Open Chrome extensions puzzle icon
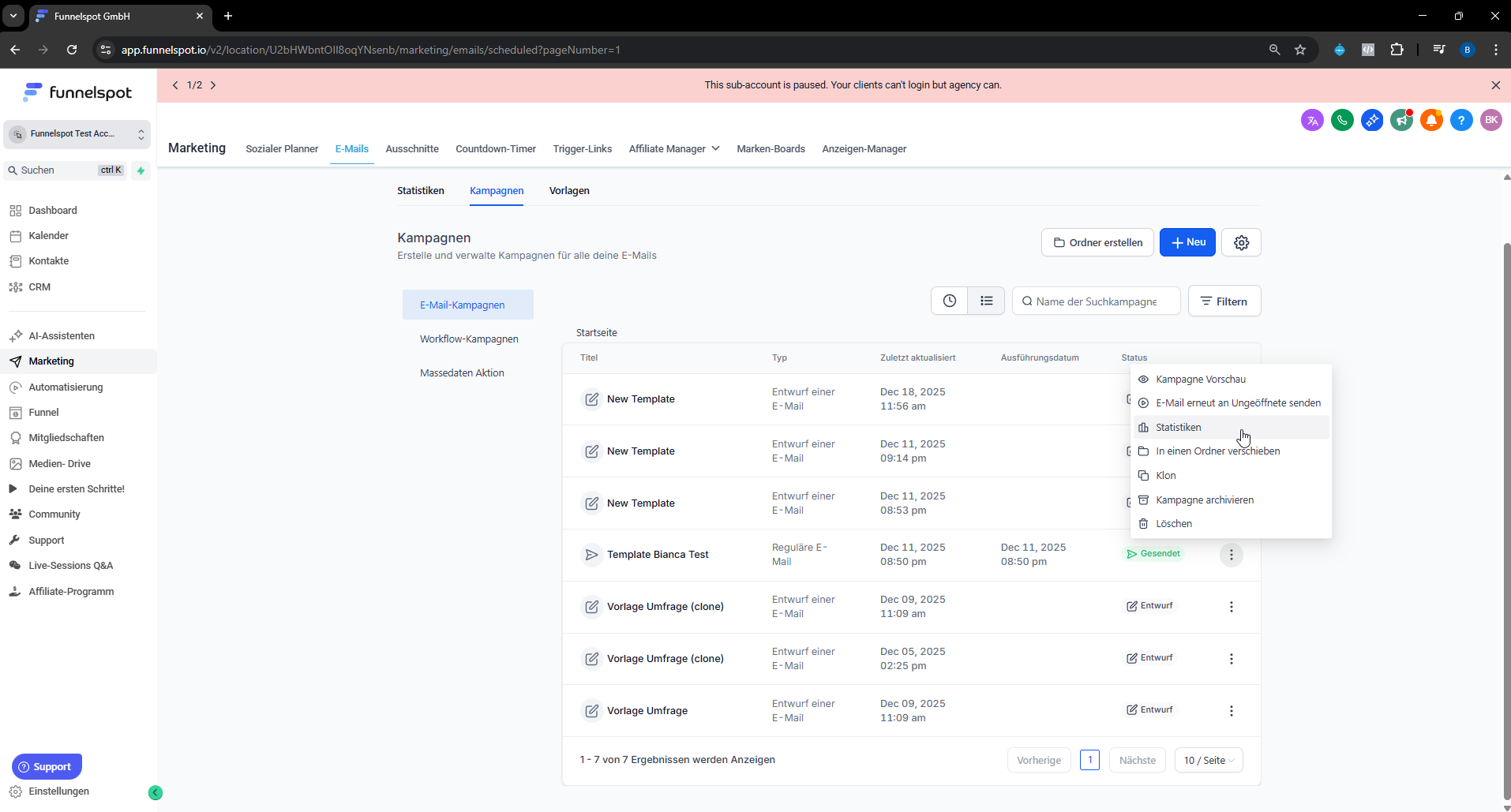 pyautogui.click(x=1397, y=50)
